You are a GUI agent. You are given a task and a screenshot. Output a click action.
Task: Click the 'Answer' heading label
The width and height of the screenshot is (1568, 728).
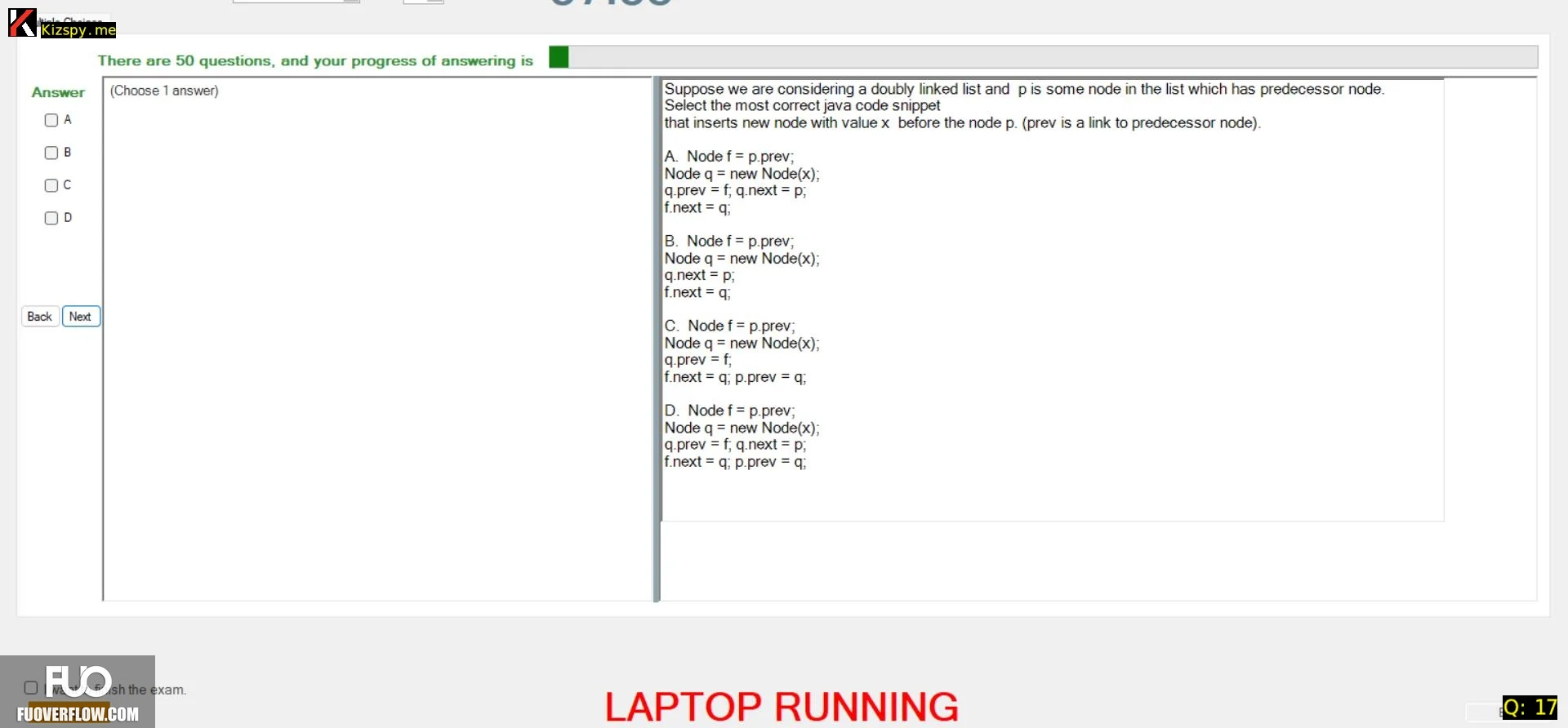pyautogui.click(x=58, y=92)
